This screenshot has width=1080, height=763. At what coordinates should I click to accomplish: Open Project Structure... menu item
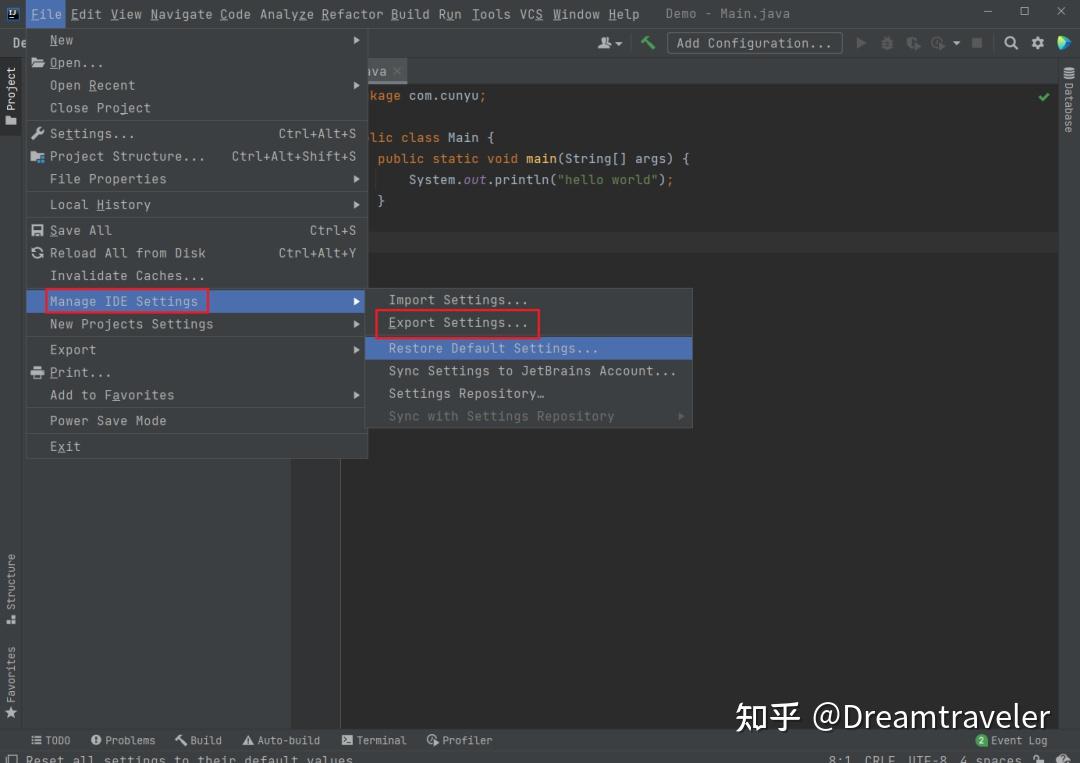point(196,156)
